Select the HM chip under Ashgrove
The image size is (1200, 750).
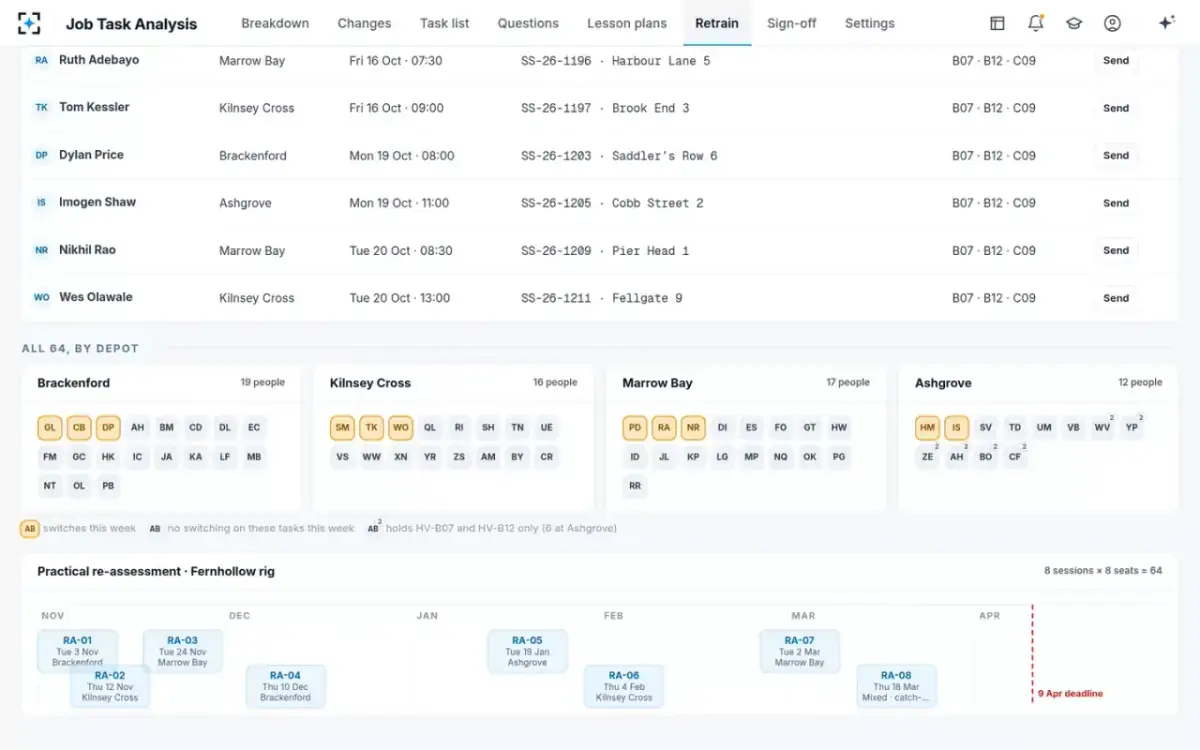tap(928, 428)
